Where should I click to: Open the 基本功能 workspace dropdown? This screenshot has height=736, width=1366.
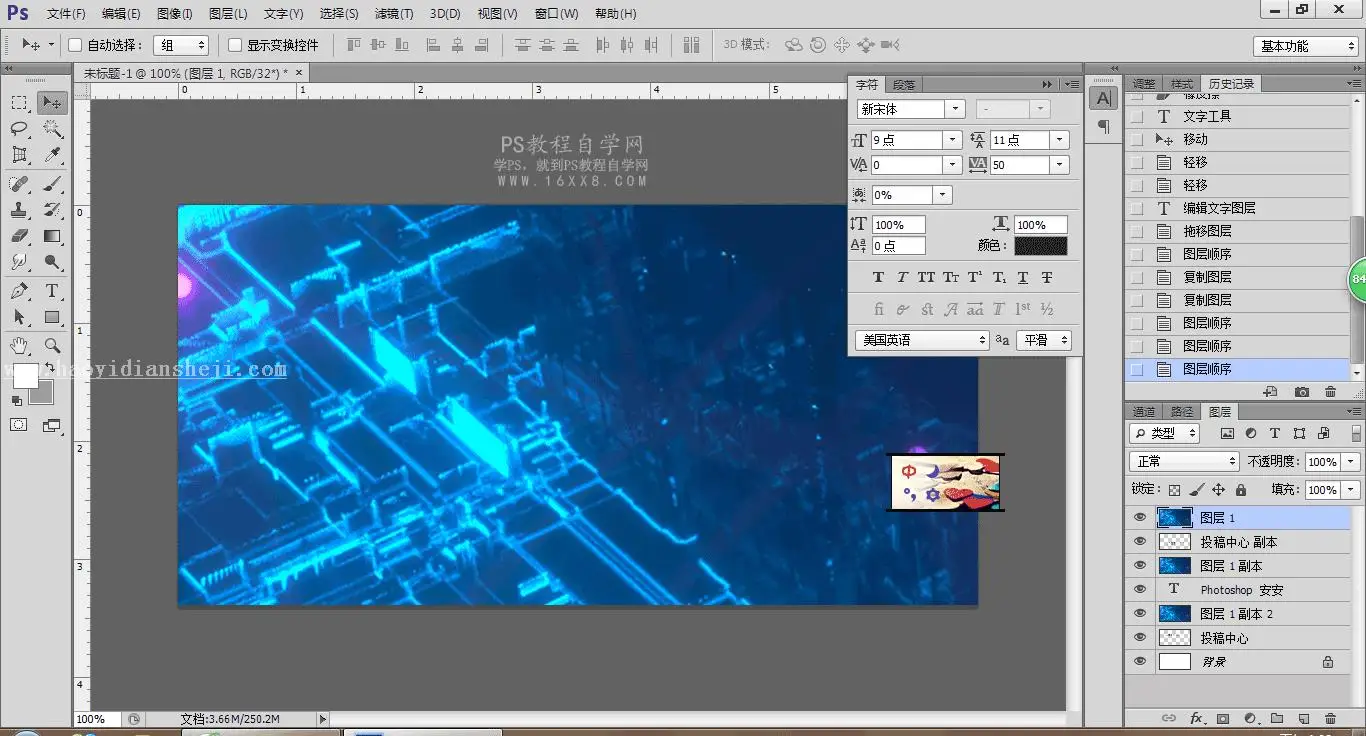(x=1305, y=46)
